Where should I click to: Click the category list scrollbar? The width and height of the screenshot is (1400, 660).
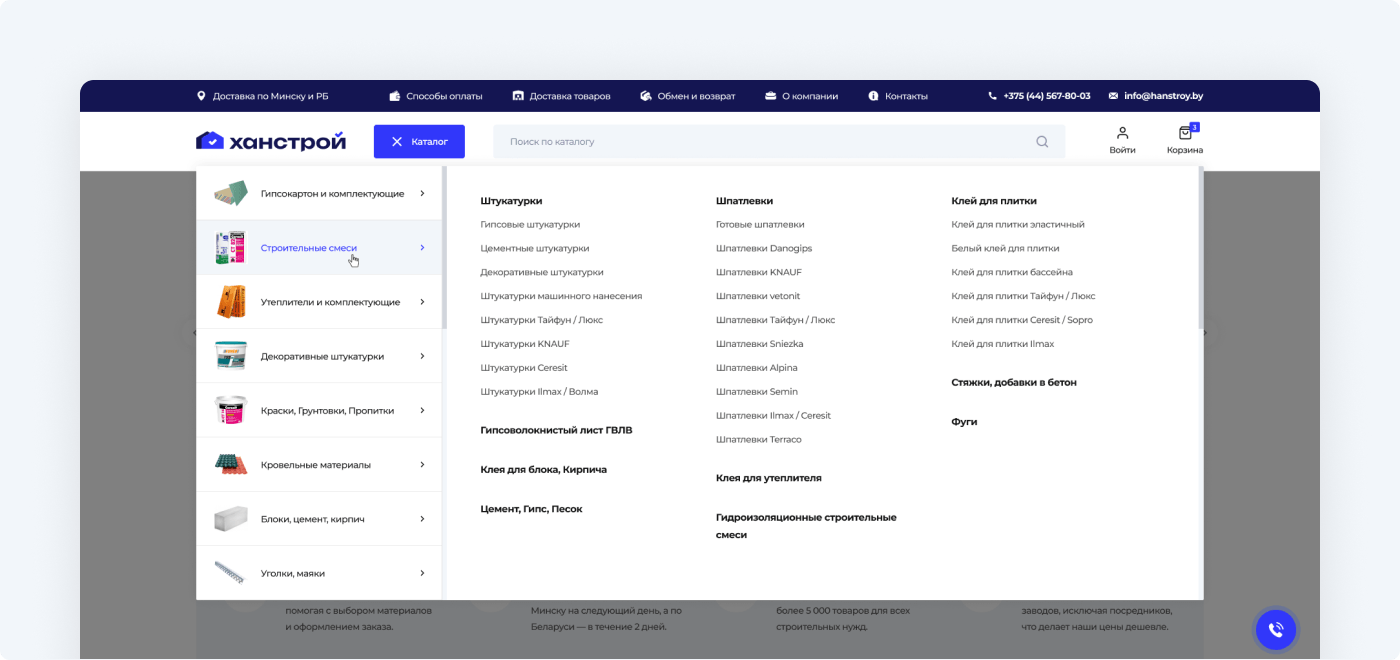point(444,250)
